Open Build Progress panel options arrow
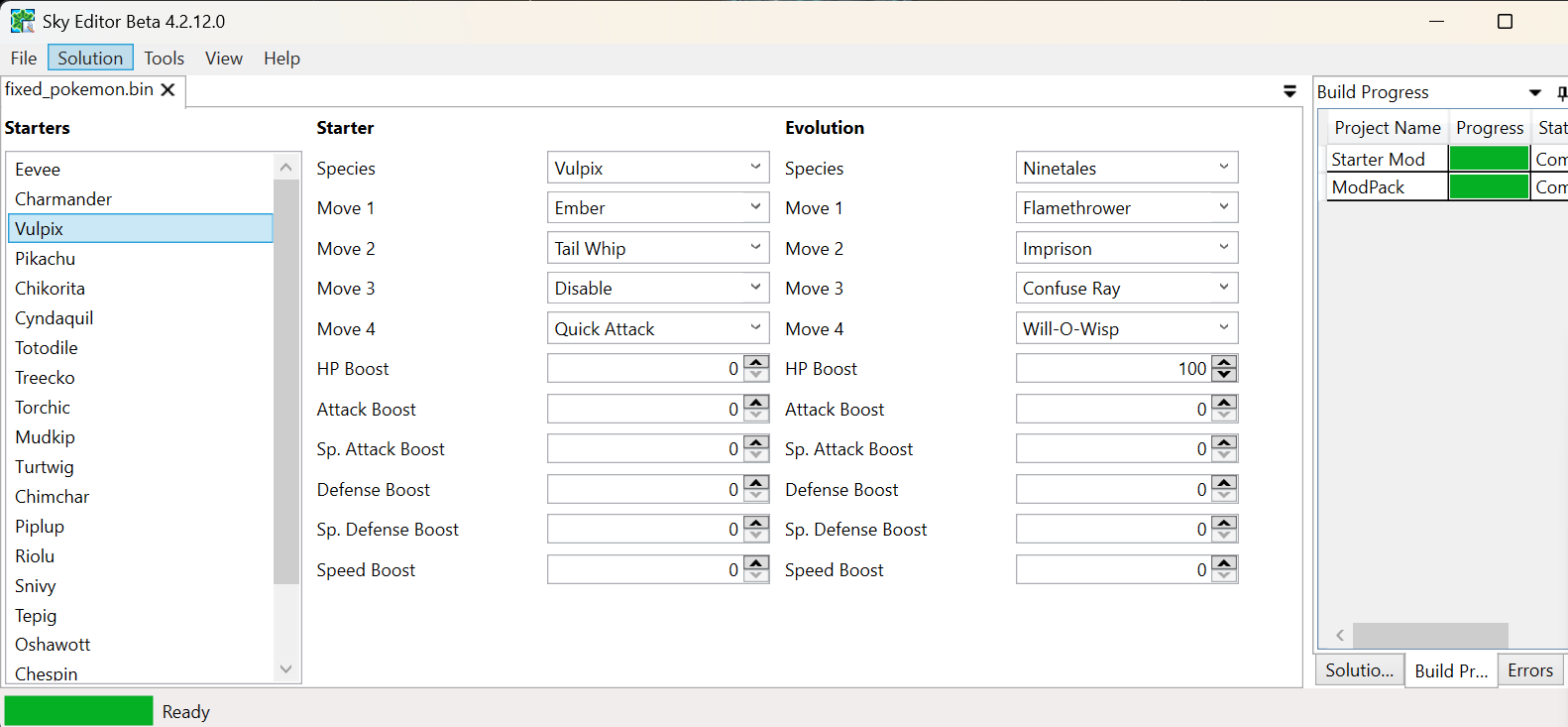The height and width of the screenshot is (727, 1568). pyautogui.click(x=1534, y=92)
